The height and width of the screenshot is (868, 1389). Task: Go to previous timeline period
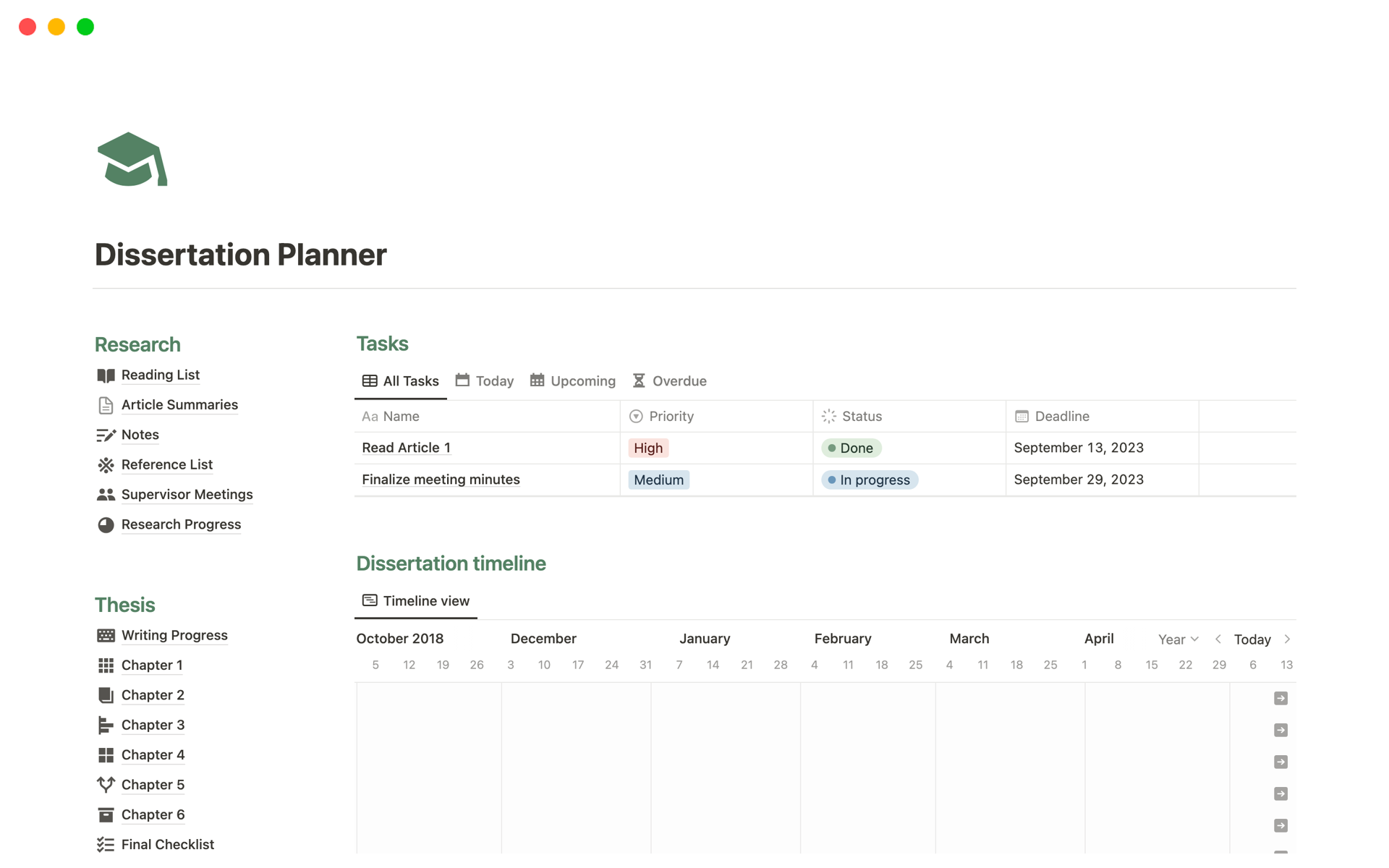tap(1218, 639)
